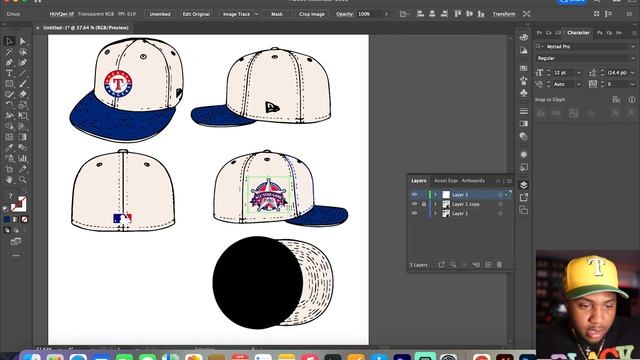Open Layers panel hamburger menu
640x360 pixels.
[x=509, y=181]
